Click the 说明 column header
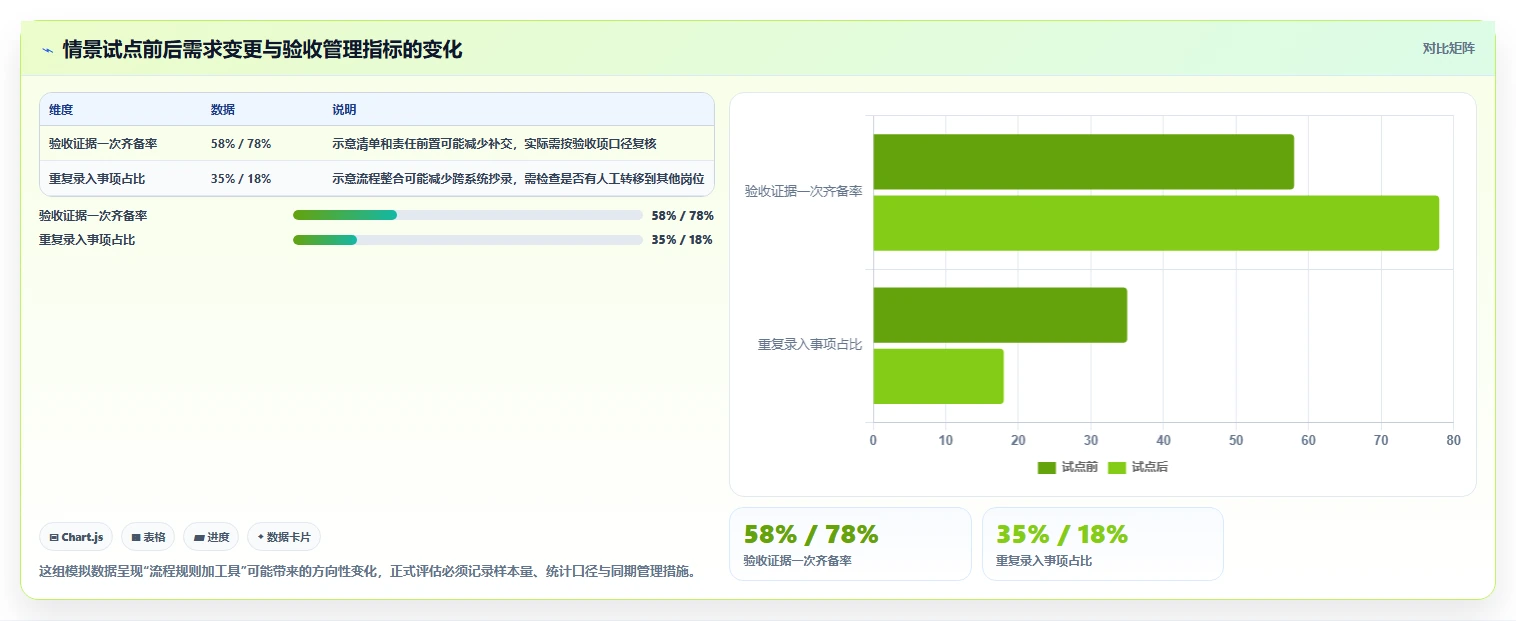Viewport: 1516px width, 621px height. click(x=344, y=110)
